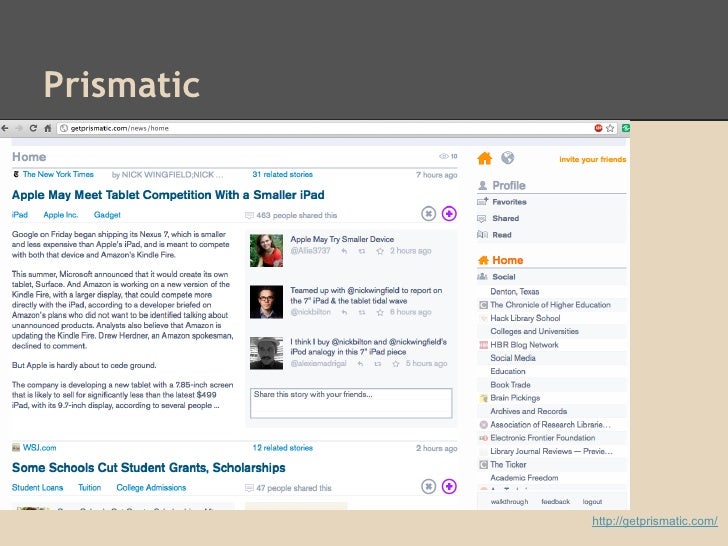The image size is (728, 546).
Task: Open Library Journal Reviews feed
Action: point(551,451)
